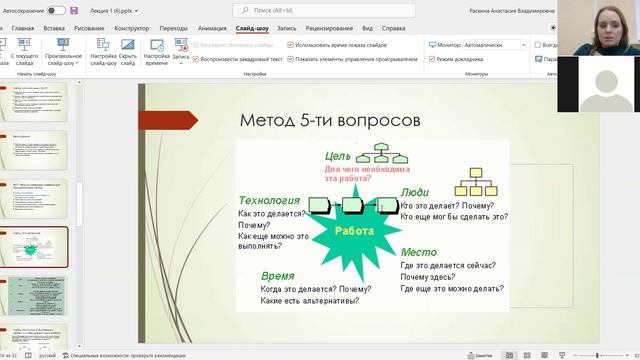The height and width of the screenshot is (360, 640).
Task: Open the Вставка tab
Action: click(54, 28)
